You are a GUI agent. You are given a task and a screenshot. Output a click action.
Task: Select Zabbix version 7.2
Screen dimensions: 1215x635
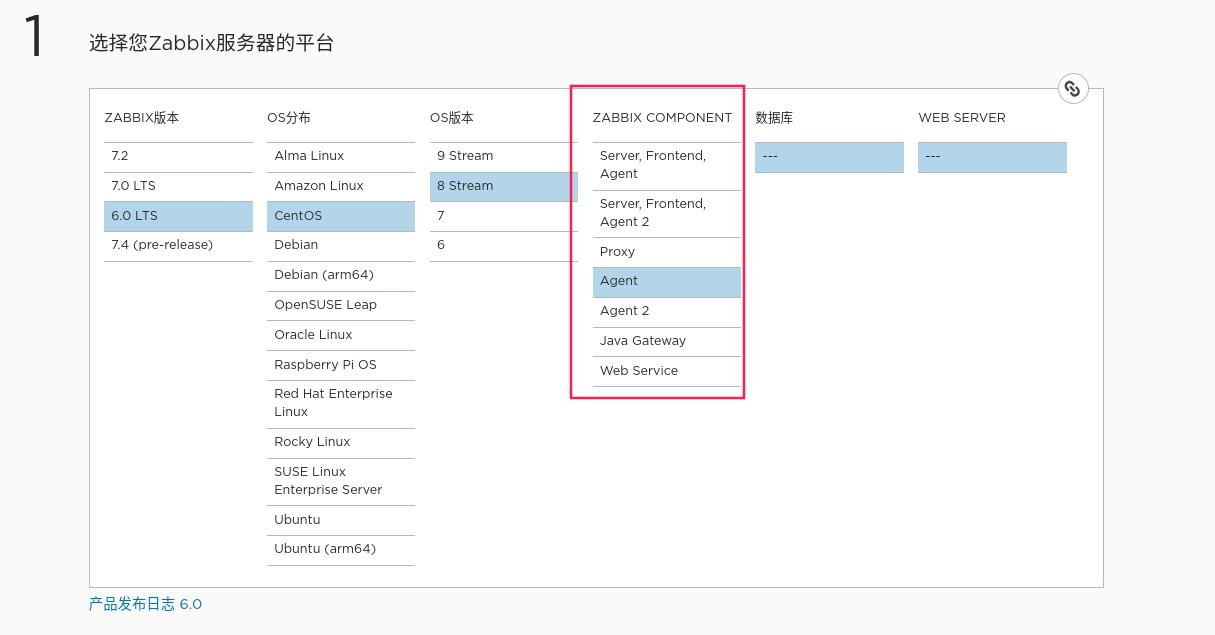coord(178,157)
